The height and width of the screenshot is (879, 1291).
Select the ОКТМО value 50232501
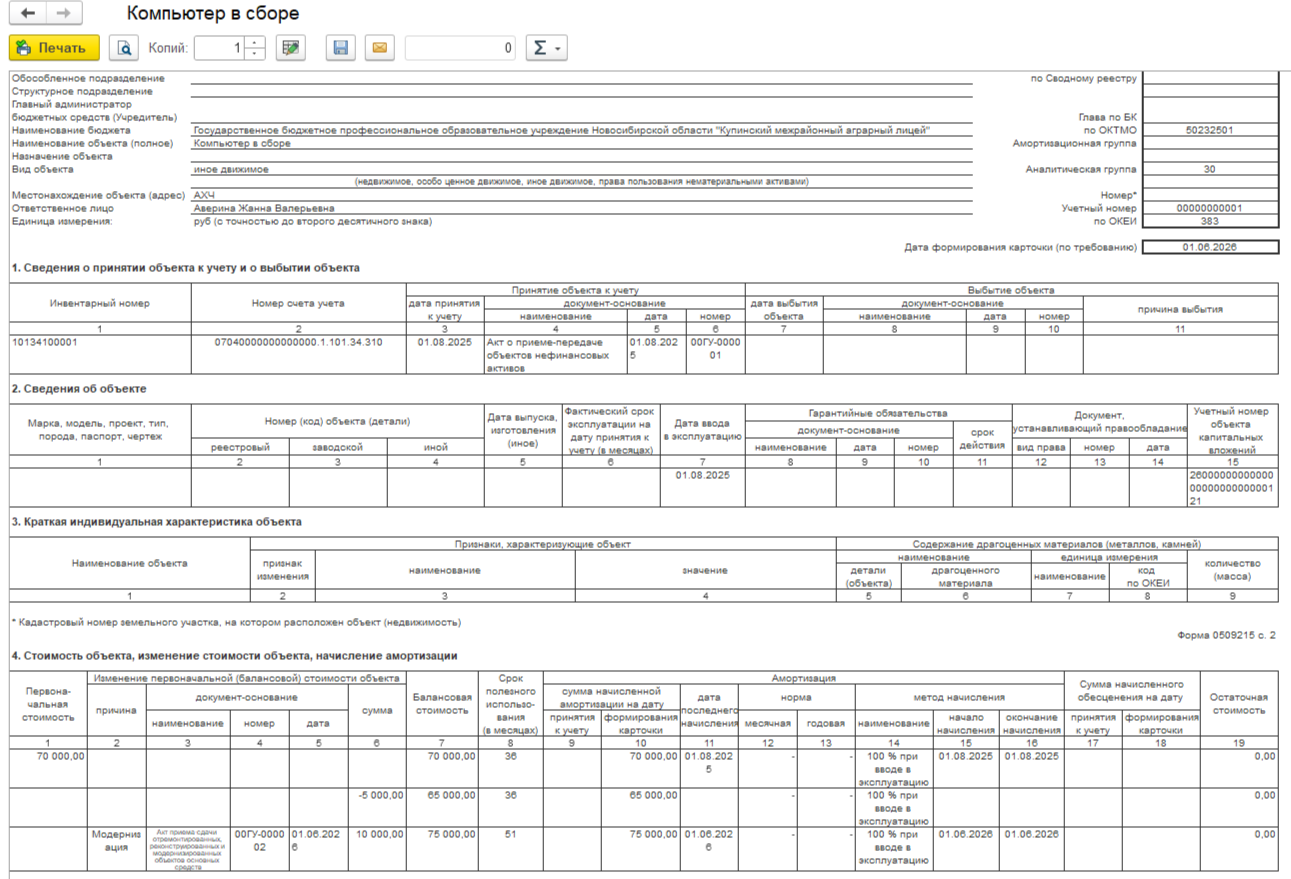point(1210,130)
